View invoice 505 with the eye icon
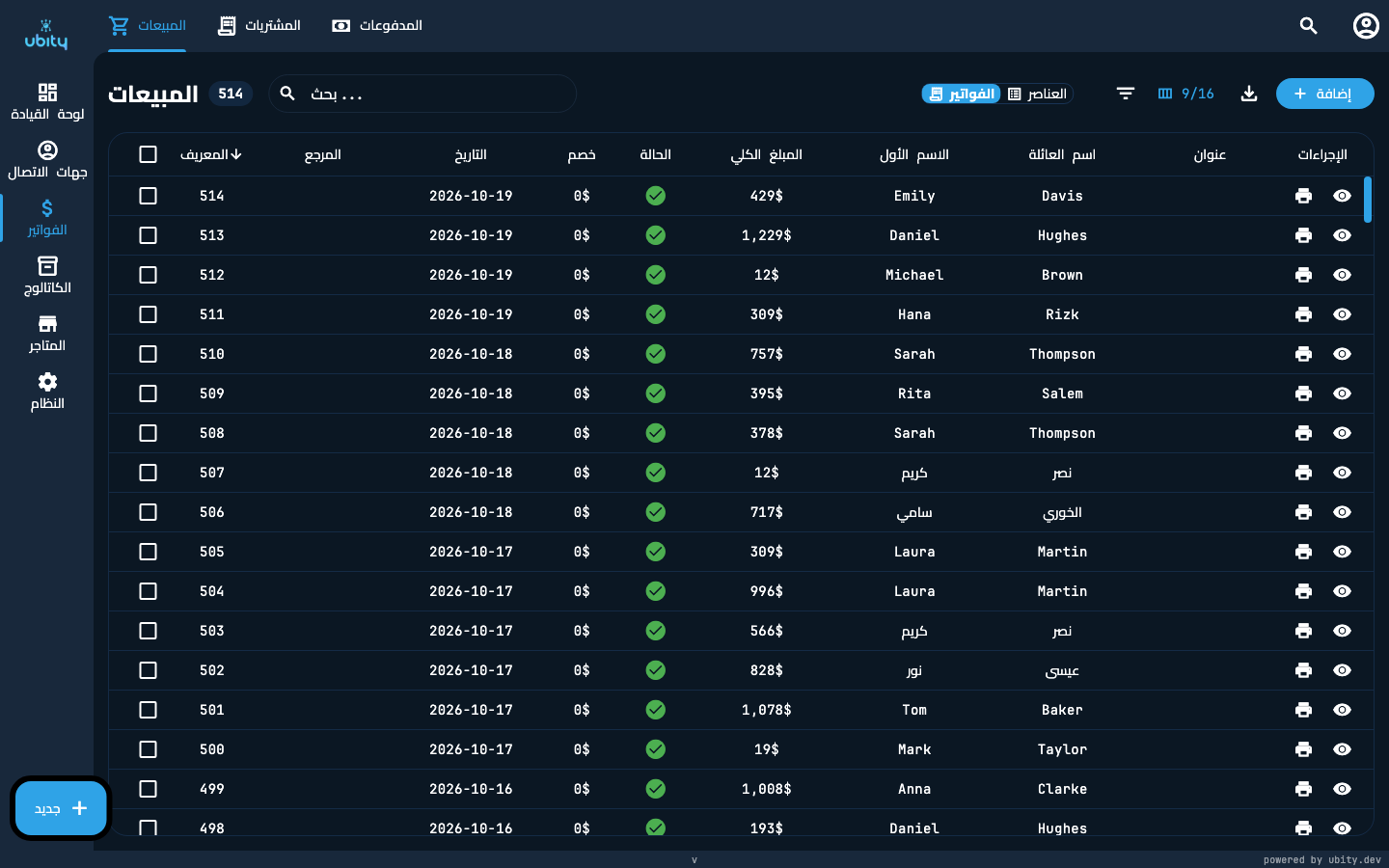This screenshot has height=868, width=1389. pos(1342,552)
